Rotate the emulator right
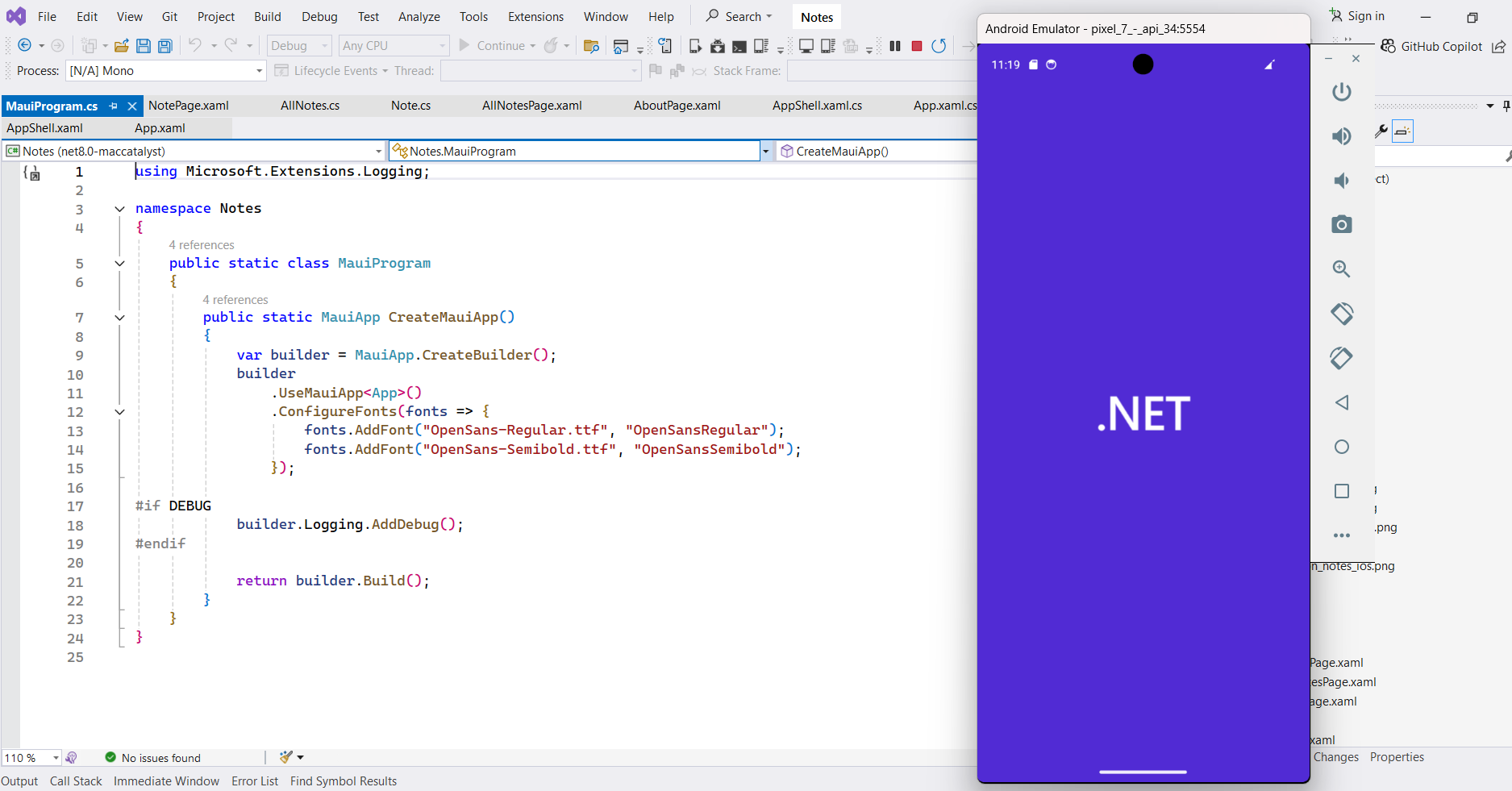Image resolution: width=1512 pixels, height=791 pixels. tap(1342, 357)
